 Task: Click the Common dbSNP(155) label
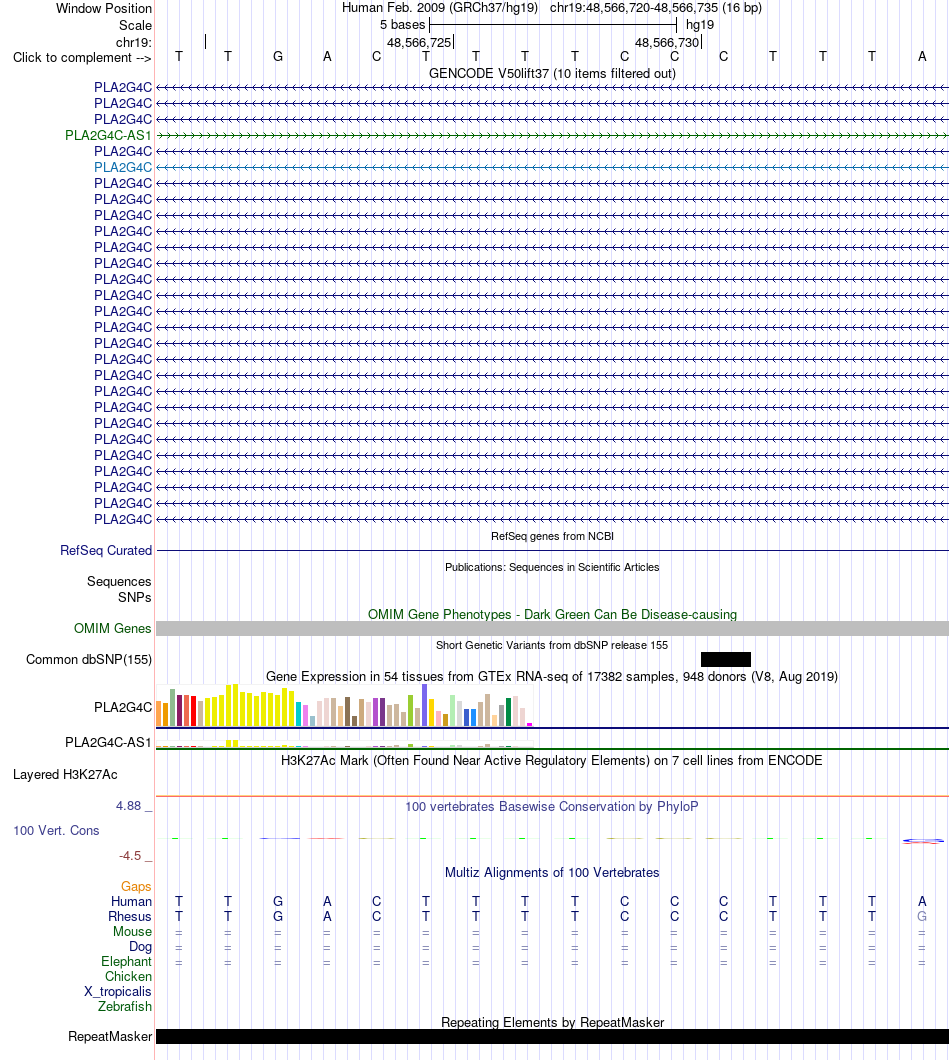(89, 660)
